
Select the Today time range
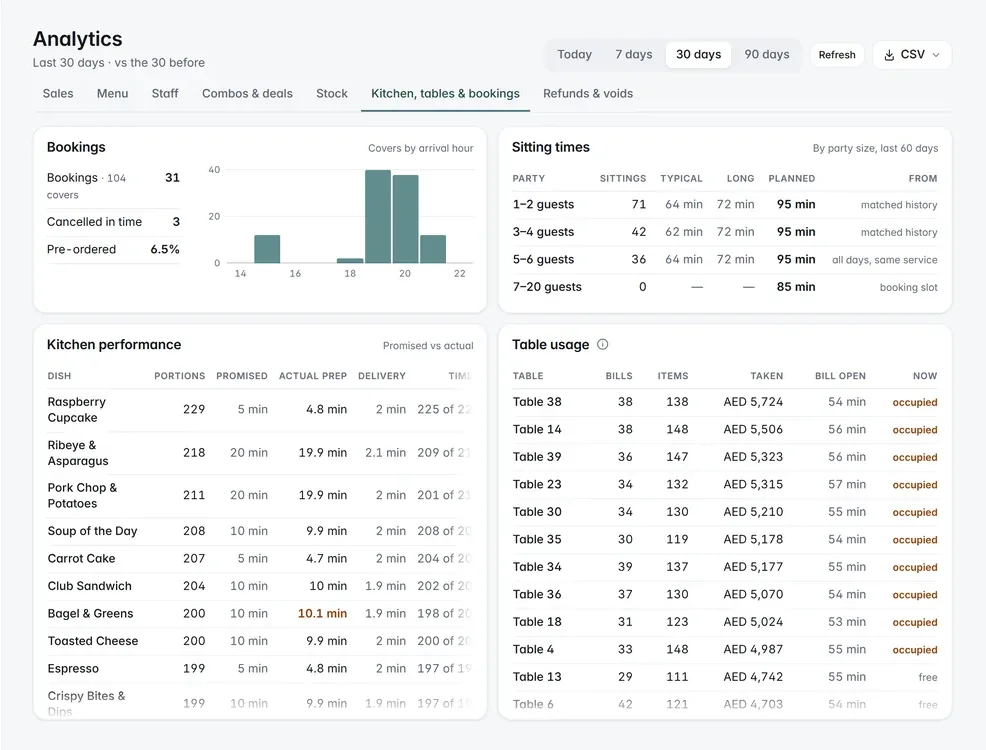(574, 55)
